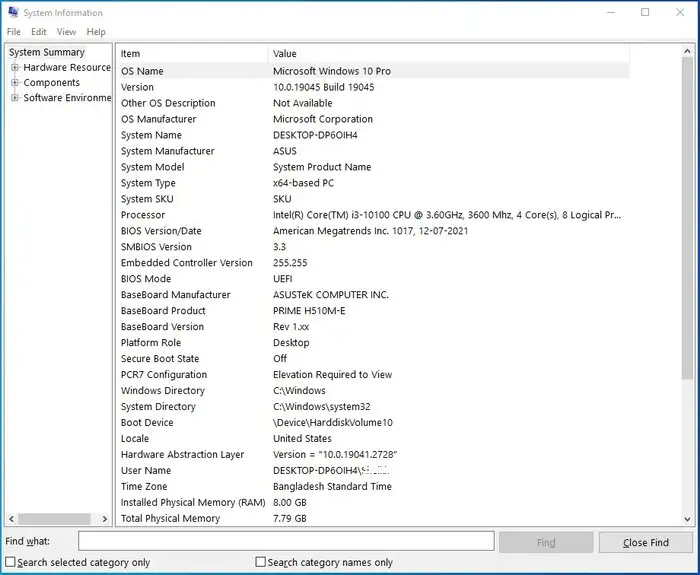The width and height of the screenshot is (700, 575).
Task: Expand the Components tree node
Action: click(15, 83)
